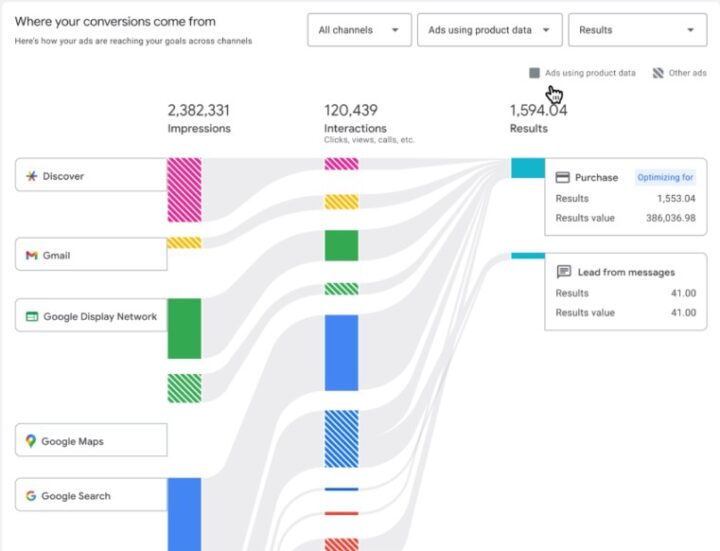Toggle the Other ads striped legend
This screenshot has width=720, height=551.
(680, 73)
